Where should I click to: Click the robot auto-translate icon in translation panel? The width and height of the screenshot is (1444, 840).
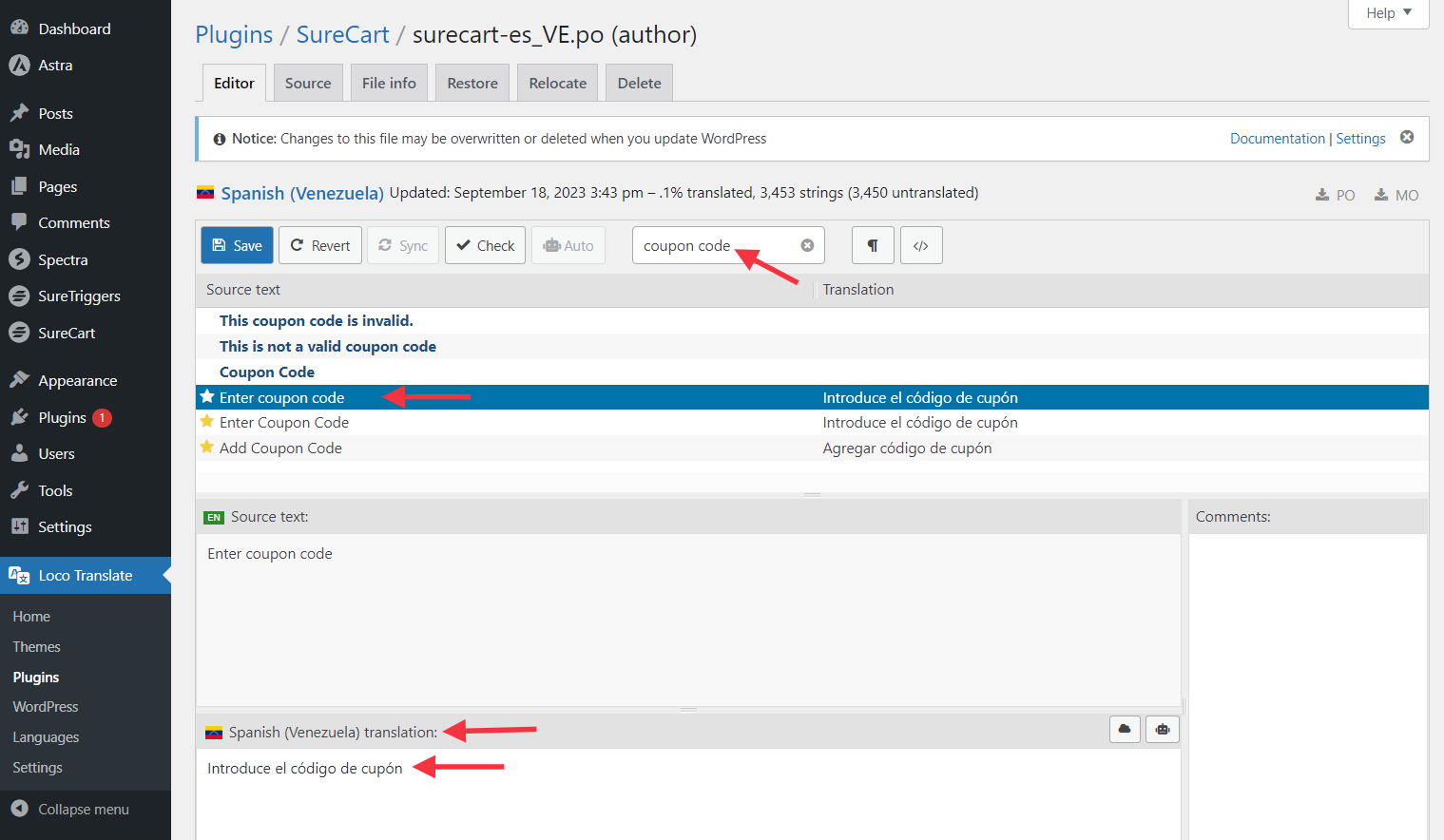click(x=1163, y=729)
